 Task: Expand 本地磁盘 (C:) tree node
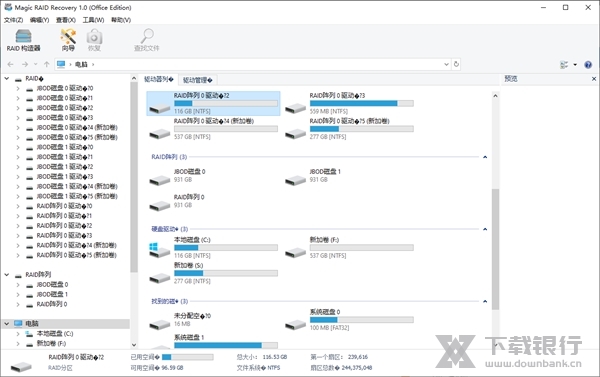(x=18, y=334)
